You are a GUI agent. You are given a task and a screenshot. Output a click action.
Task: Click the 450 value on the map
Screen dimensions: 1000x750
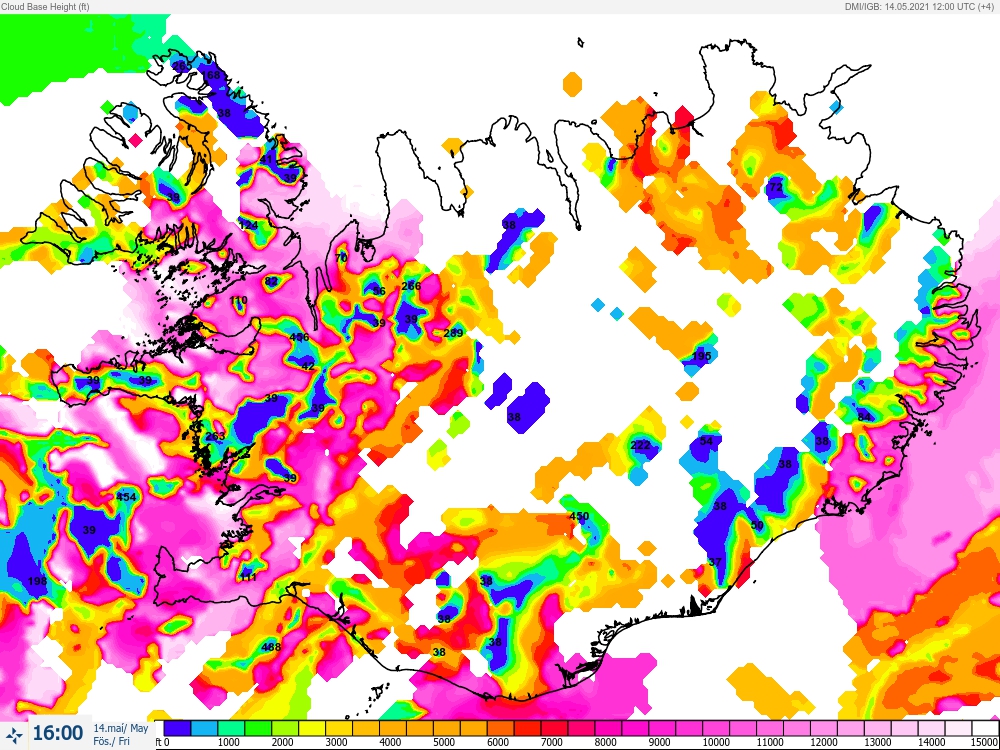click(579, 516)
